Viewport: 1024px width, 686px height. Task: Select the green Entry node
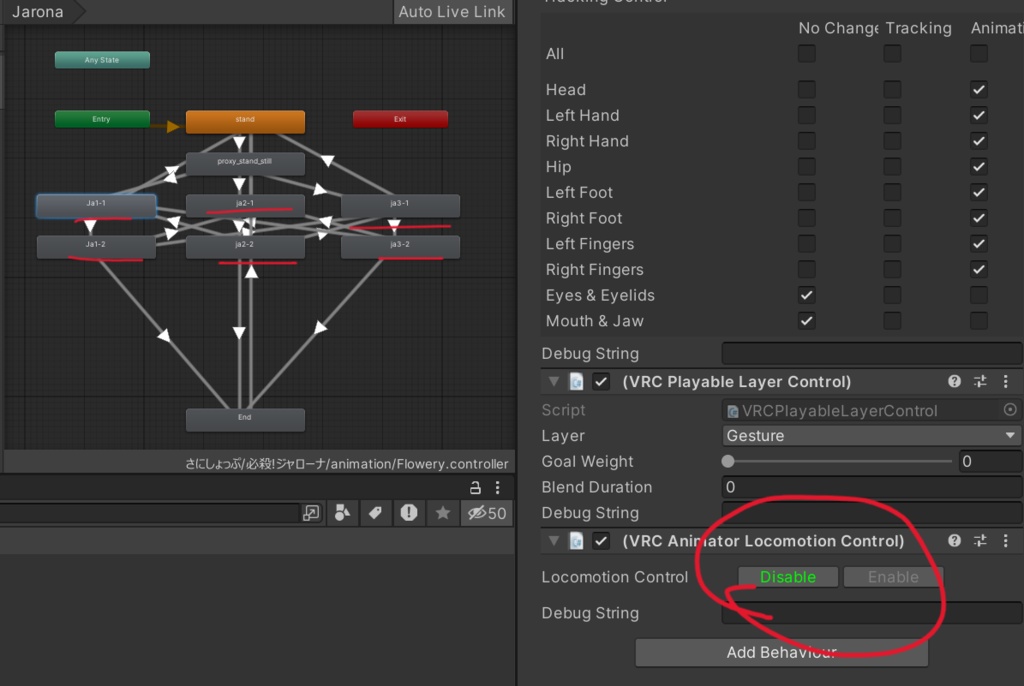click(x=102, y=119)
